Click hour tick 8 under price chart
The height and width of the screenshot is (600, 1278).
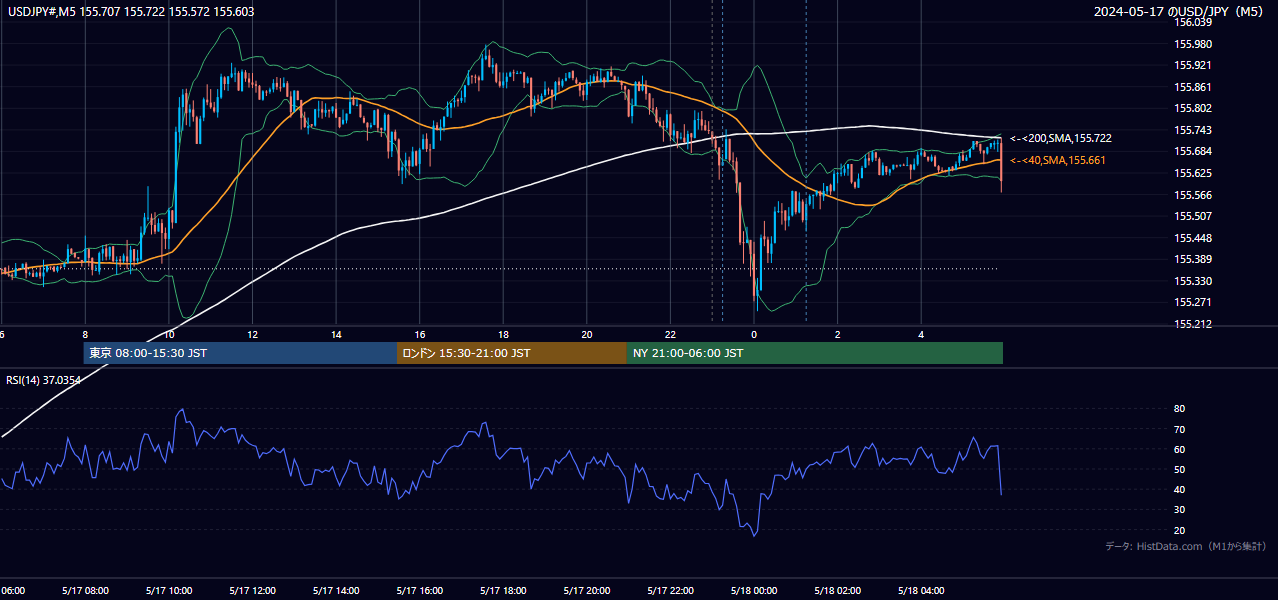pyautogui.click(x=85, y=334)
